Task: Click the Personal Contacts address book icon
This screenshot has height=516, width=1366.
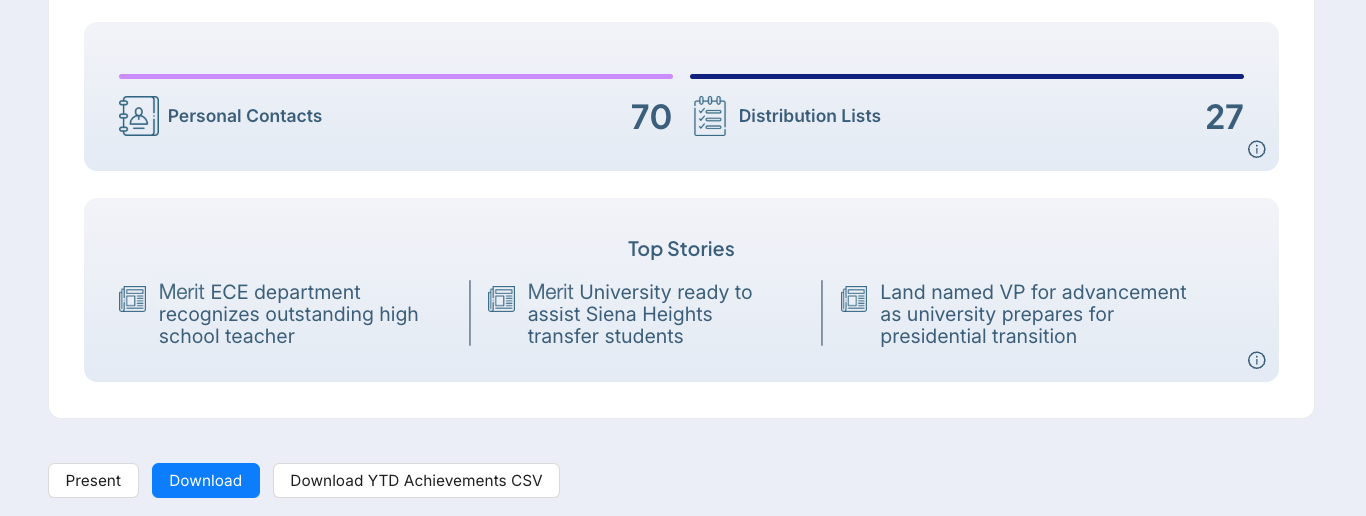Action: [x=138, y=116]
